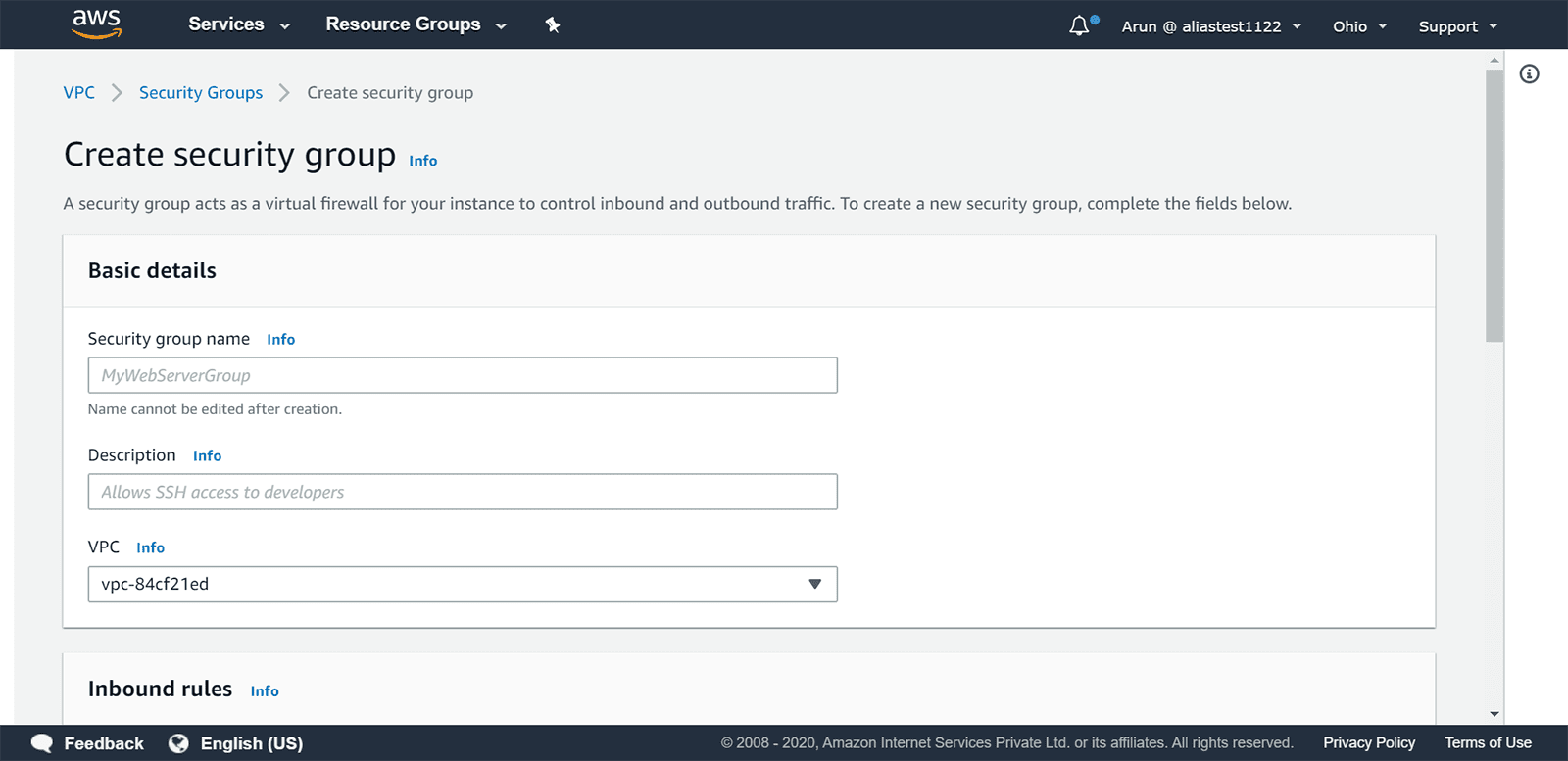Click the Feedback speech bubble icon

[x=42, y=743]
